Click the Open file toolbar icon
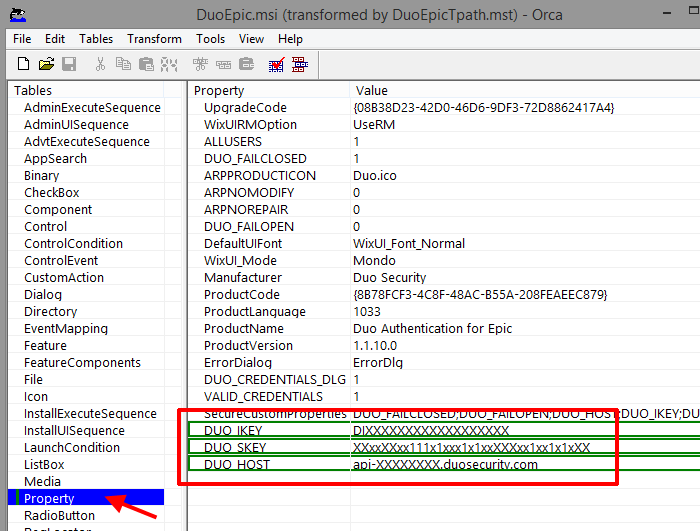The height and width of the screenshot is (531, 700). (x=46, y=64)
